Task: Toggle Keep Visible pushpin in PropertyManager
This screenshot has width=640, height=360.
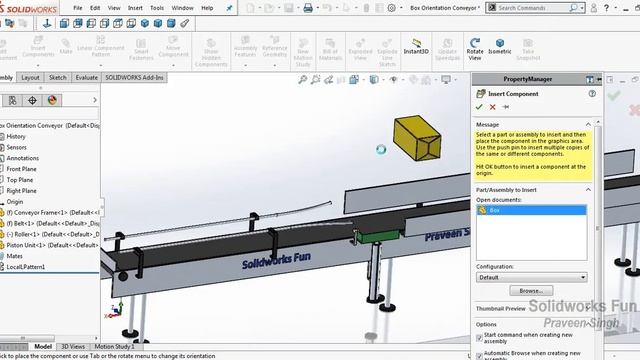Action: point(506,107)
